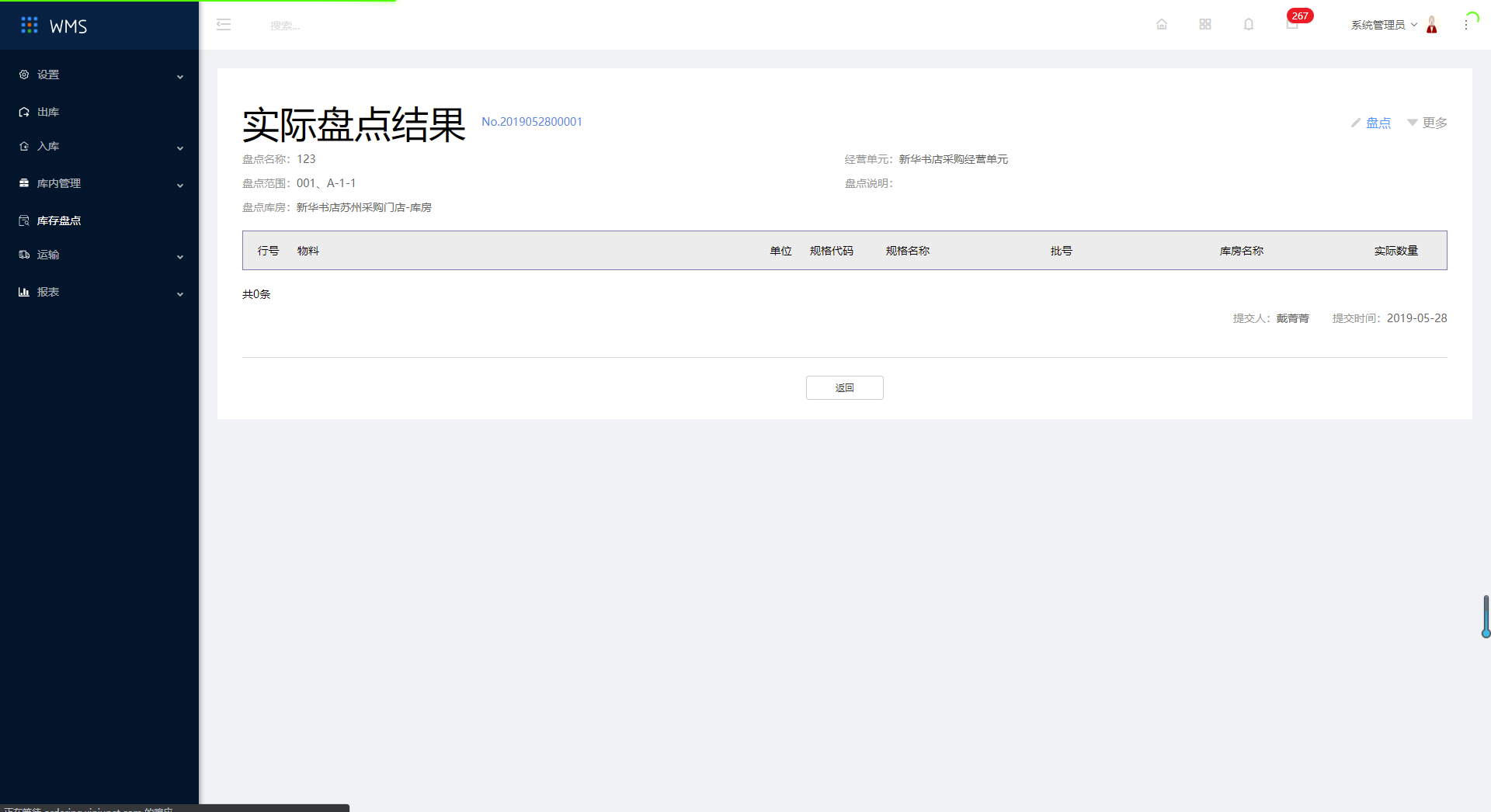Image resolution: width=1491 pixels, height=812 pixels.
Task: Click the 规格名称 column header
Action: click(x=907, y=251)
